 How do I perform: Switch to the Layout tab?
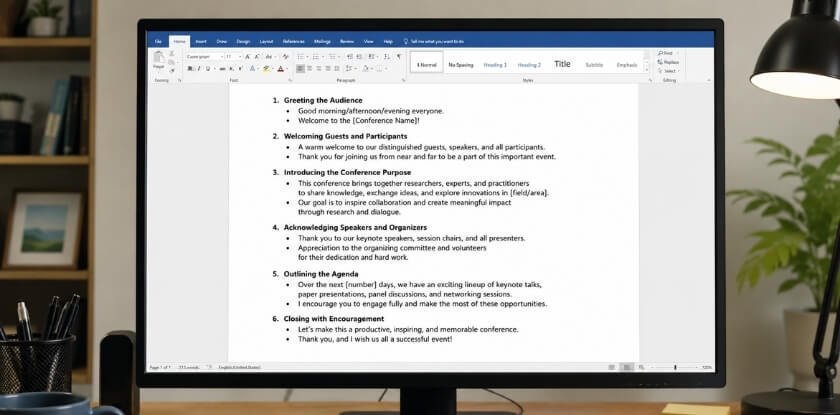(266, 41)
